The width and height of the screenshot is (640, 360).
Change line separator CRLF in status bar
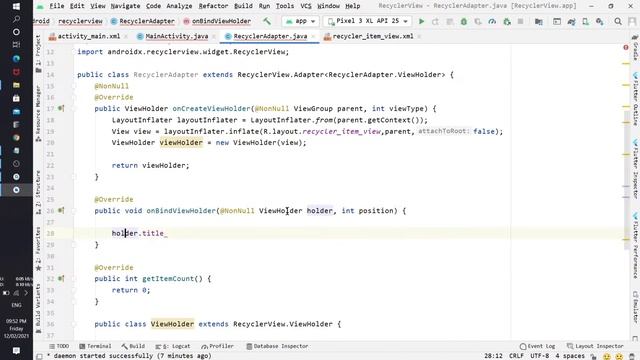pos(516,356)
